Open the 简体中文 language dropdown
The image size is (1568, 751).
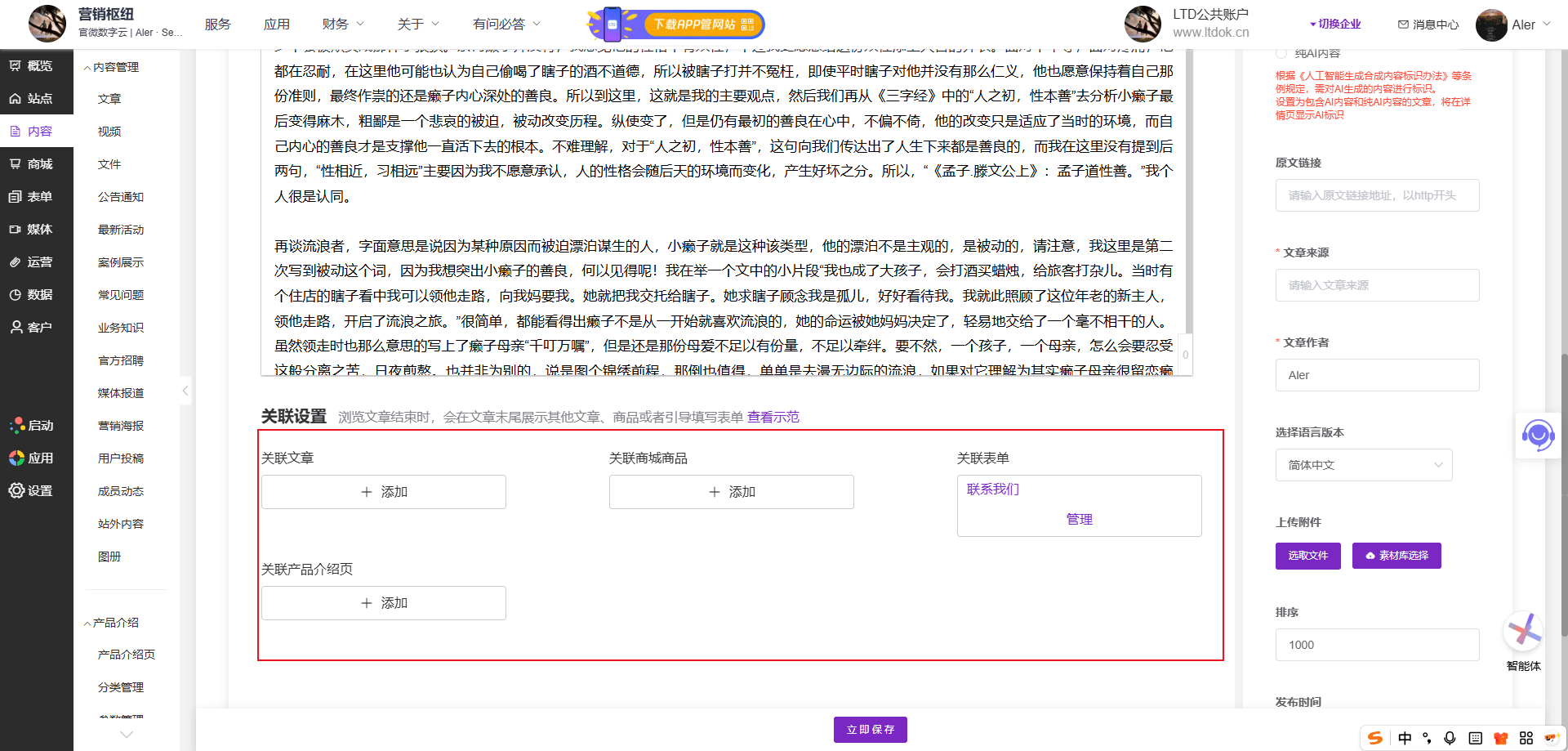[1364, 465]
